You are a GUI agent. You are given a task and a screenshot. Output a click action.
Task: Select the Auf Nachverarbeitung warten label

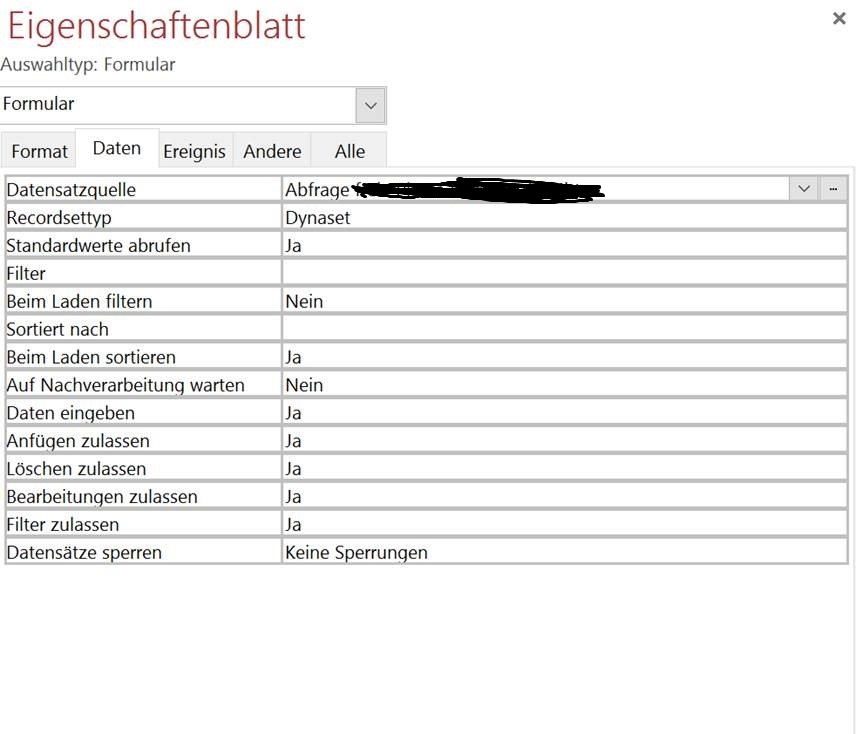click(126, 385)
